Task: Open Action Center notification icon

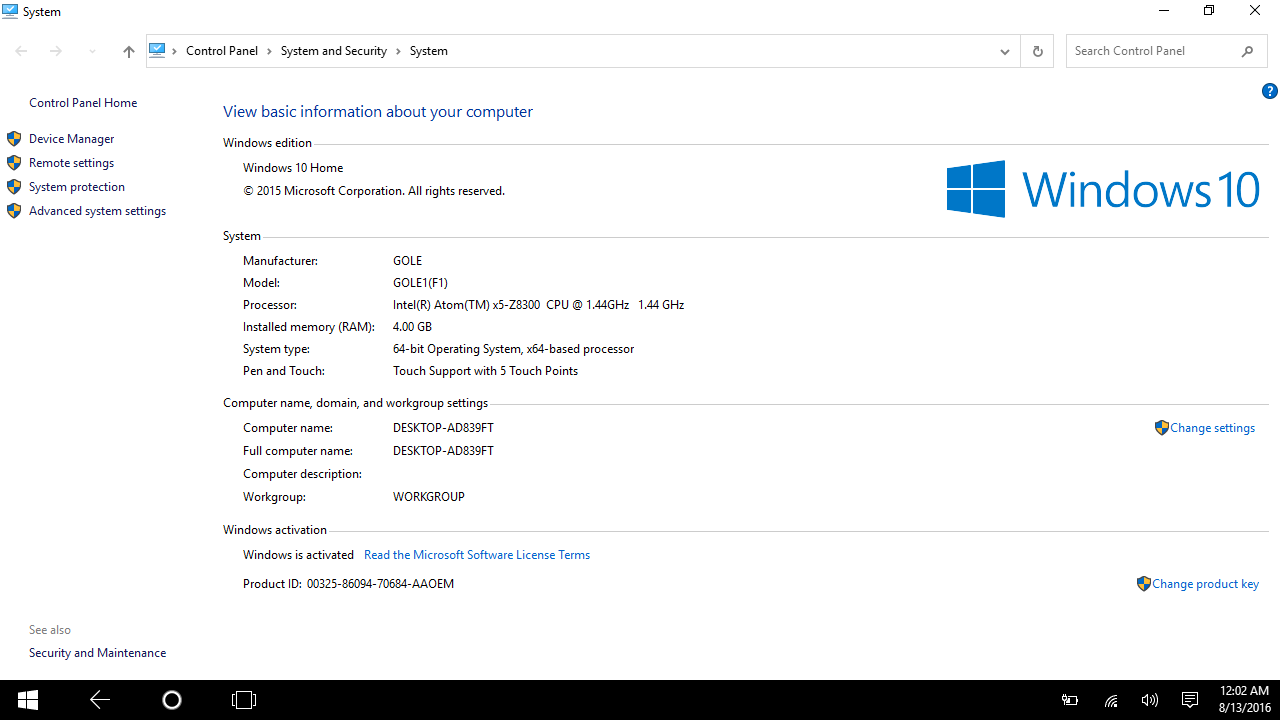Action: [1190, 700]
